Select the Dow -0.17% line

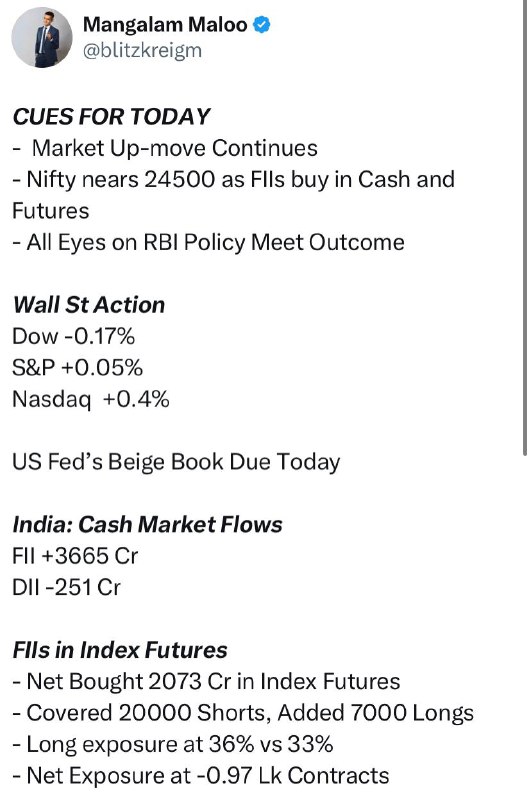[x=73, y=336]
